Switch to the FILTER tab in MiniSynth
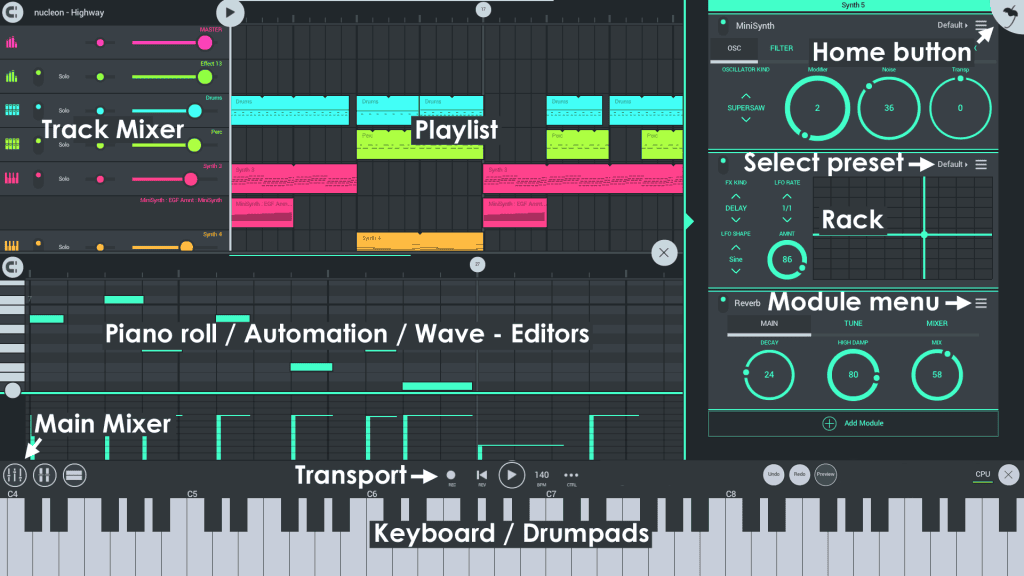 click(x=781, y=48)
